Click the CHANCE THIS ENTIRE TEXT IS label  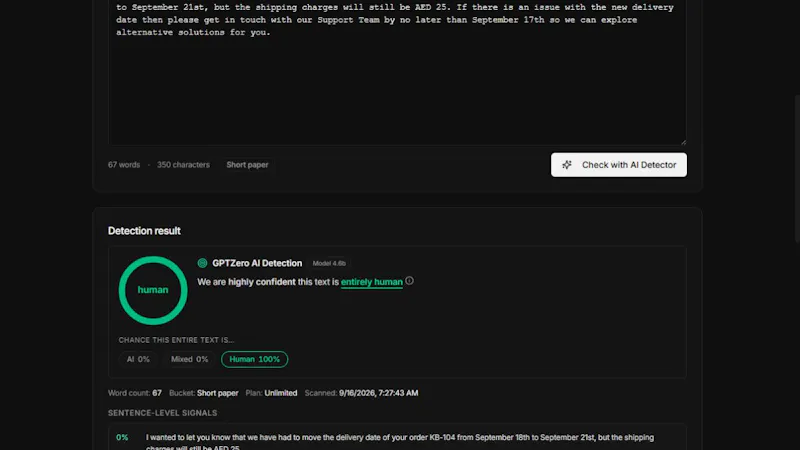[176, 340]
